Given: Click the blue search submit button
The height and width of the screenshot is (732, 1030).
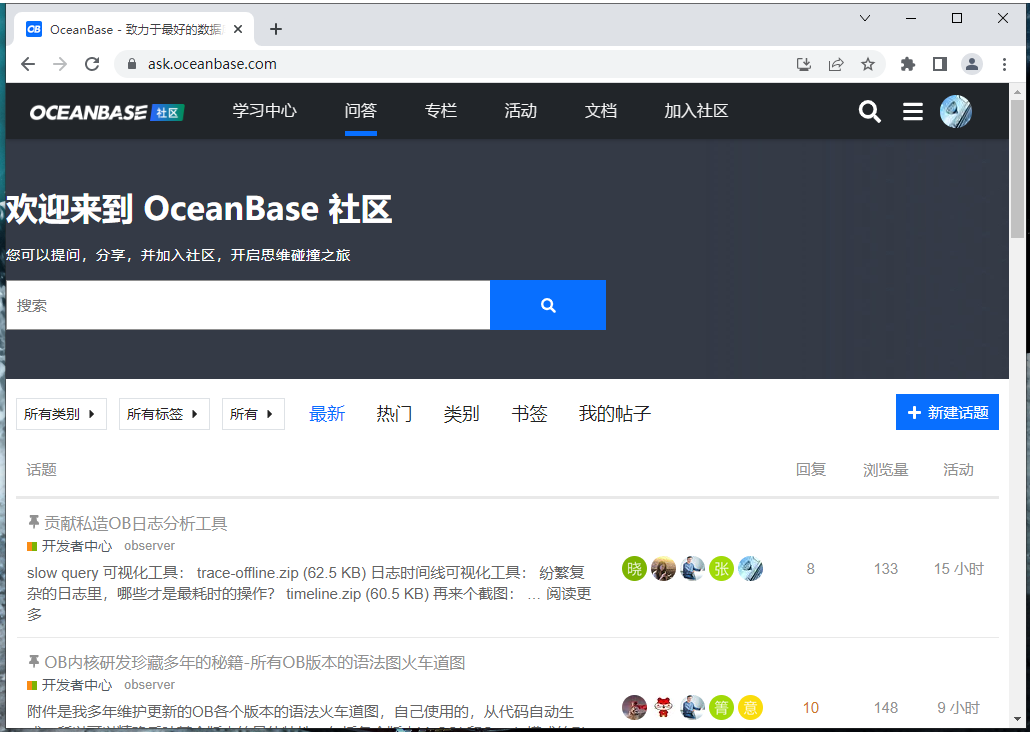Looking at the screenshot, I should point(548,305).
